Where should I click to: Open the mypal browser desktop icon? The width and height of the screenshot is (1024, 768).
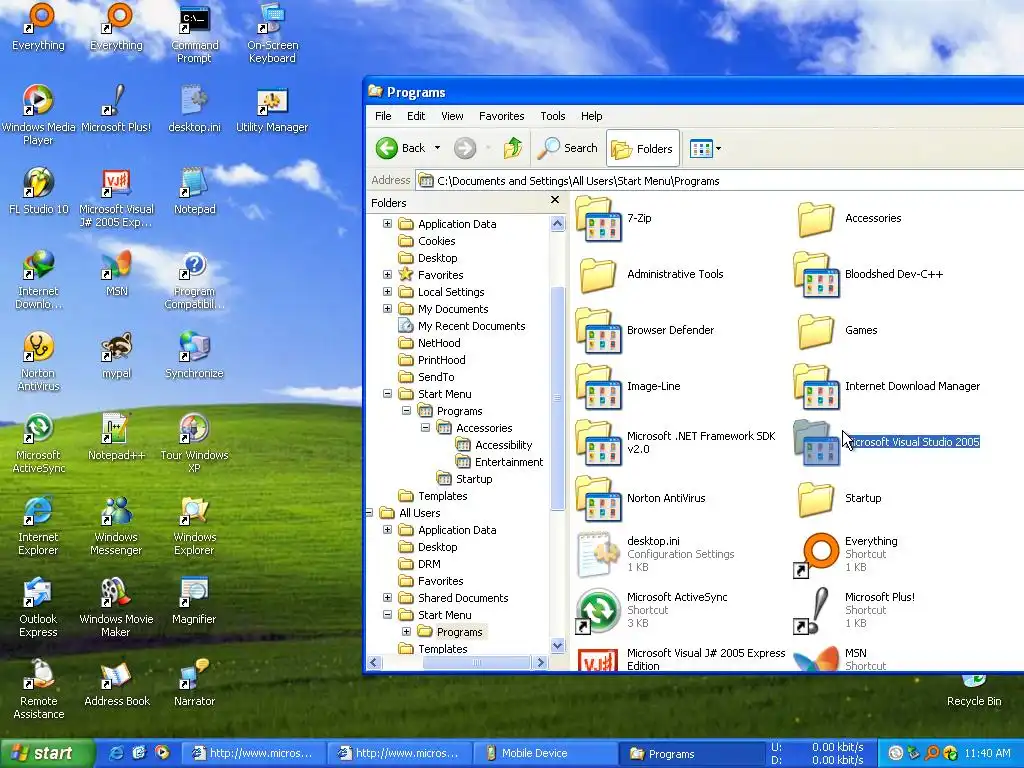click(x=116, y=355)
